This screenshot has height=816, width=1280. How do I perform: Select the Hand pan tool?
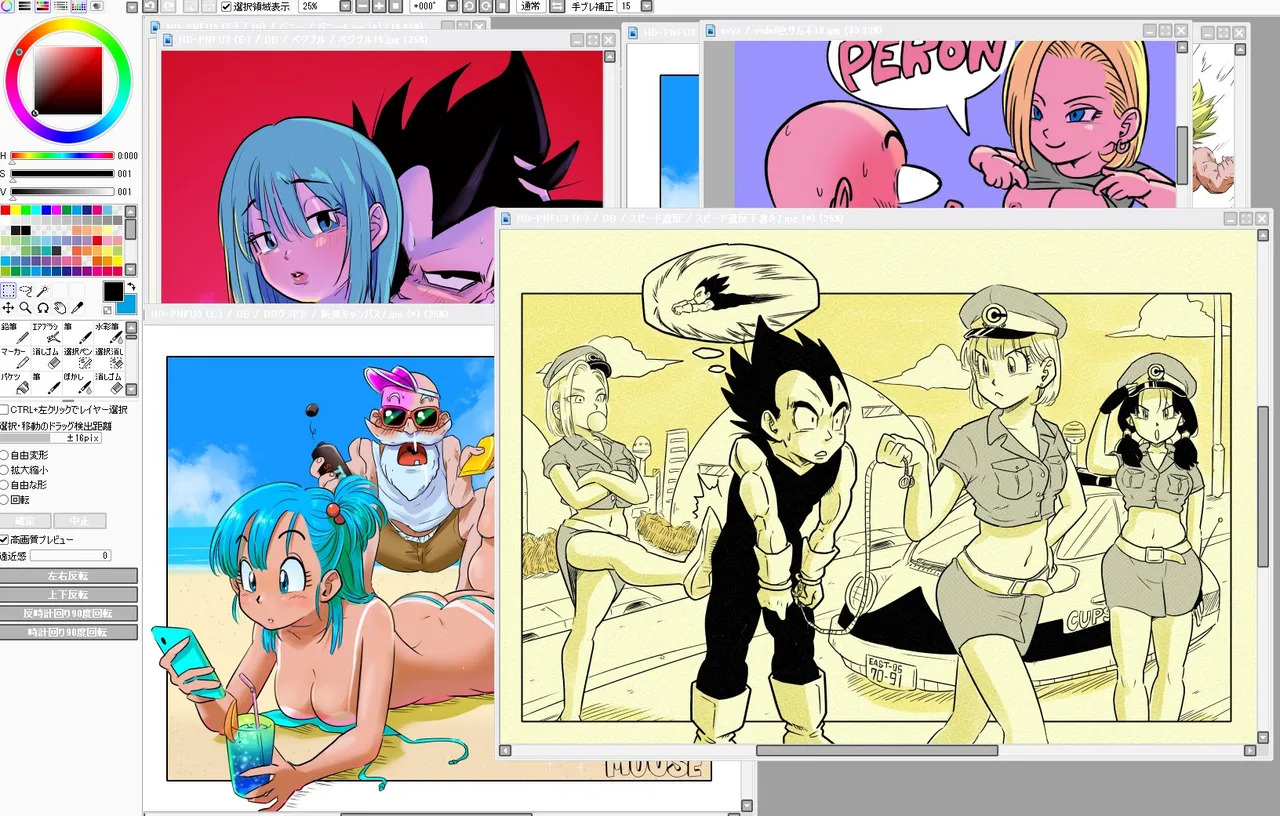60,308
